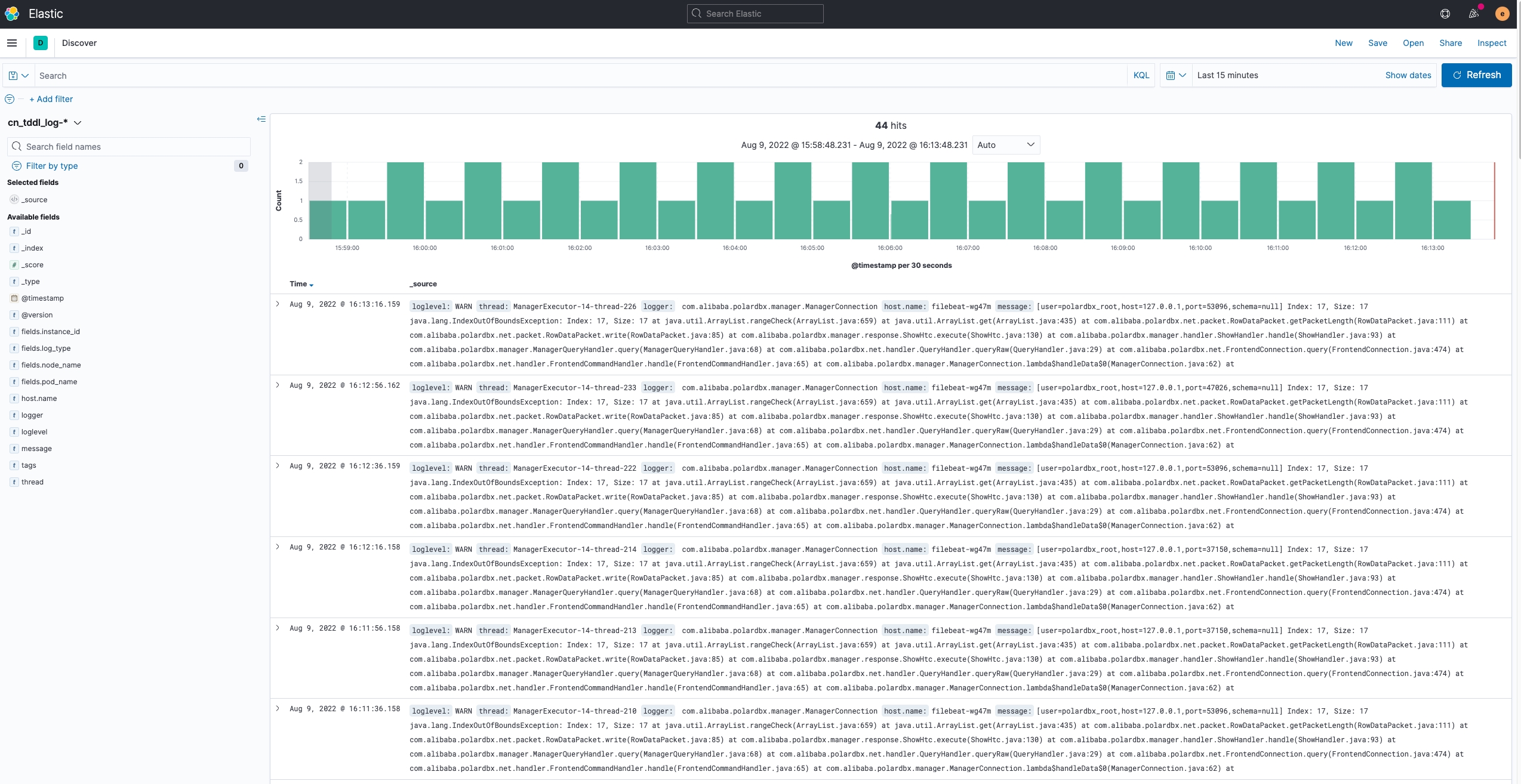Click the KQL search input field

579,75
